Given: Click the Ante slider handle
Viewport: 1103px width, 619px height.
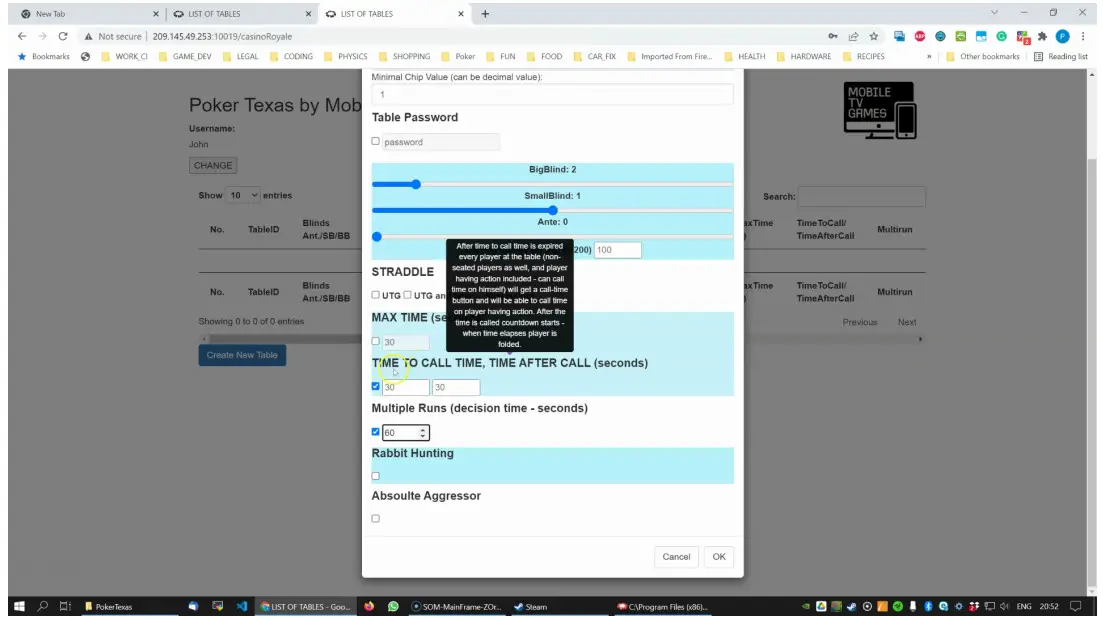Looking at the screenshot, I should (x=377, y=237).
